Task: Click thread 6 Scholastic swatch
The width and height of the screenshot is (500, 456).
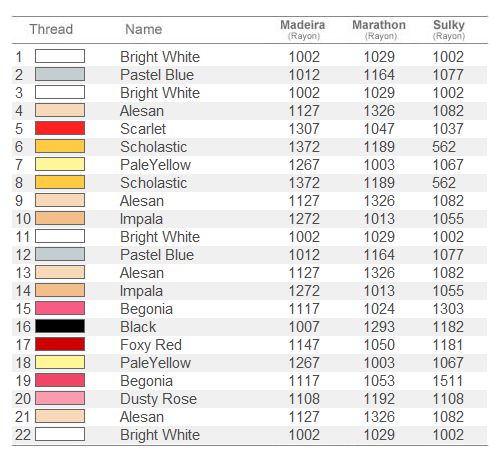Action: pyautogui.click(x=60, y=146)
